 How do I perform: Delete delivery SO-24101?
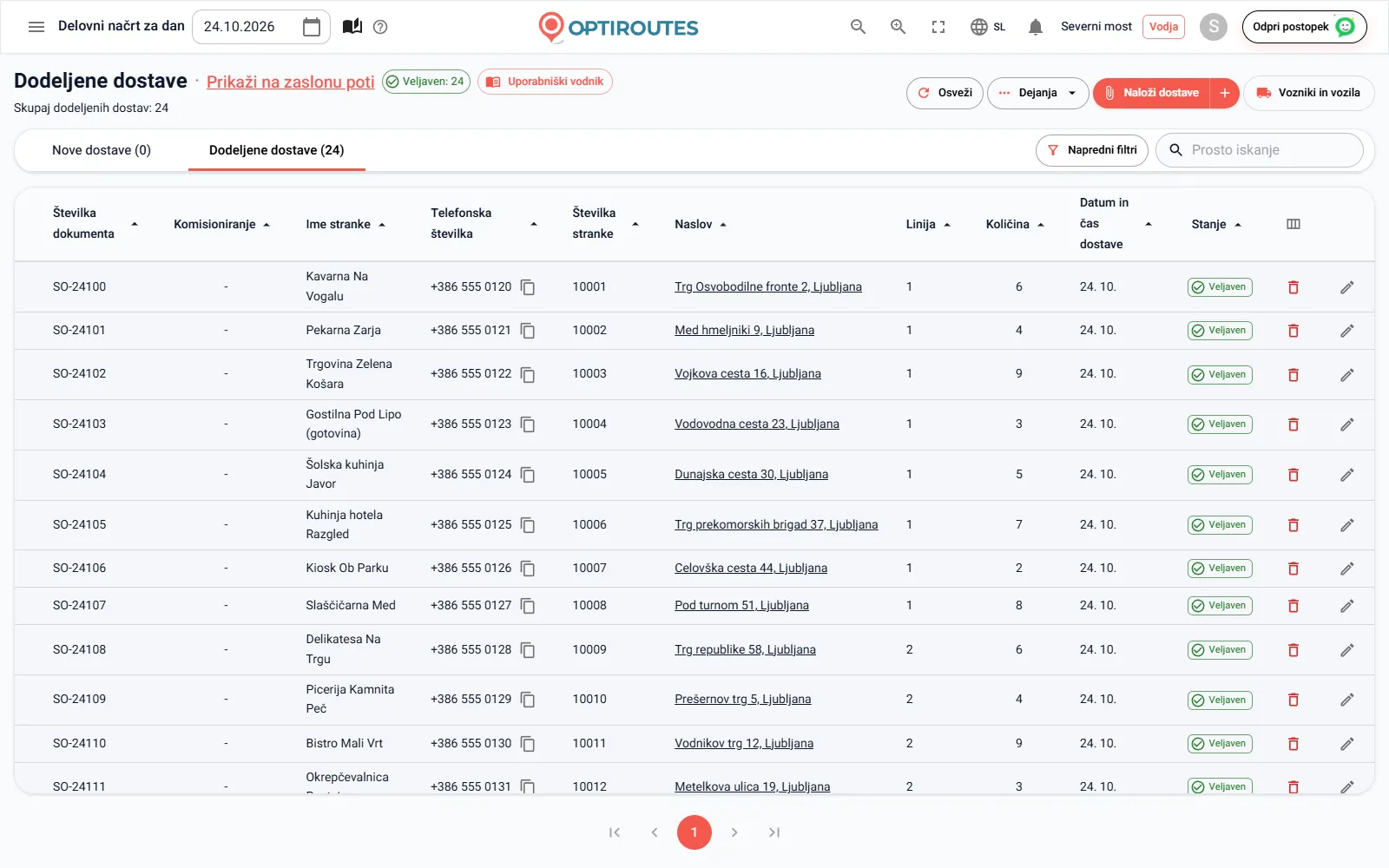click(x=1294, y=331)
